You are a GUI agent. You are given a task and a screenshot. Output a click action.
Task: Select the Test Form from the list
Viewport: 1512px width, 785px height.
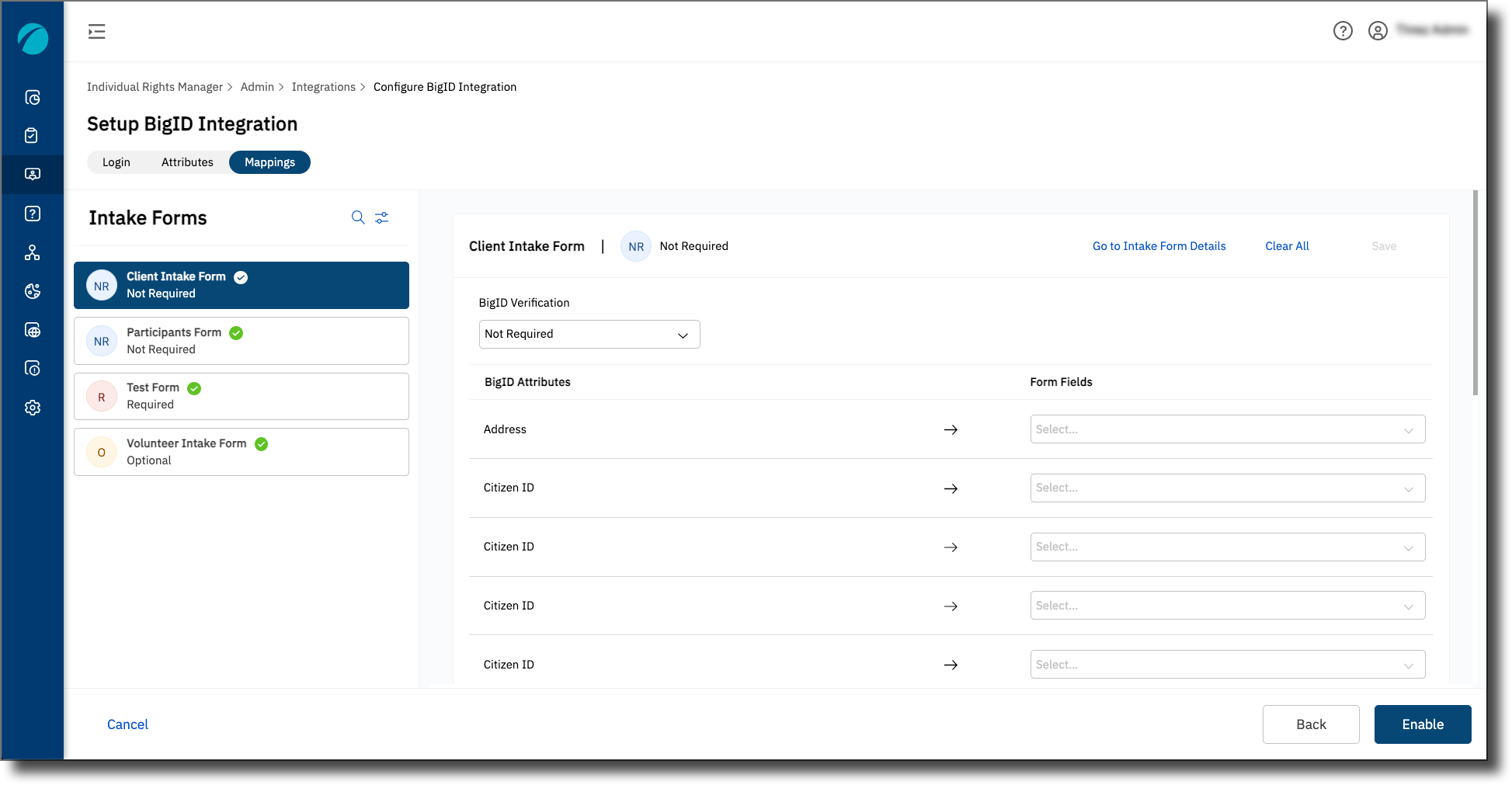pyautogui.click(x=241, y=396)
